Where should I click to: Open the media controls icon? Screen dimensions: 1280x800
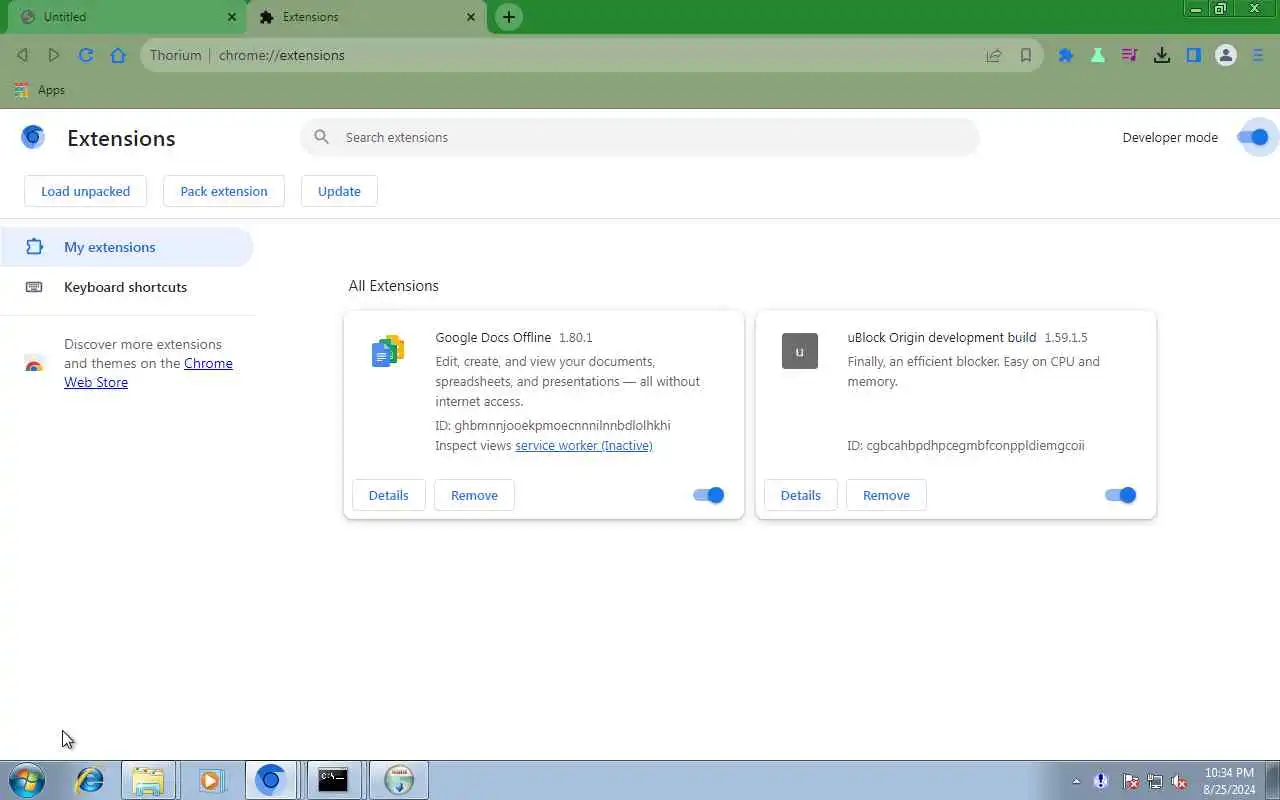(x=1130, y=55)
